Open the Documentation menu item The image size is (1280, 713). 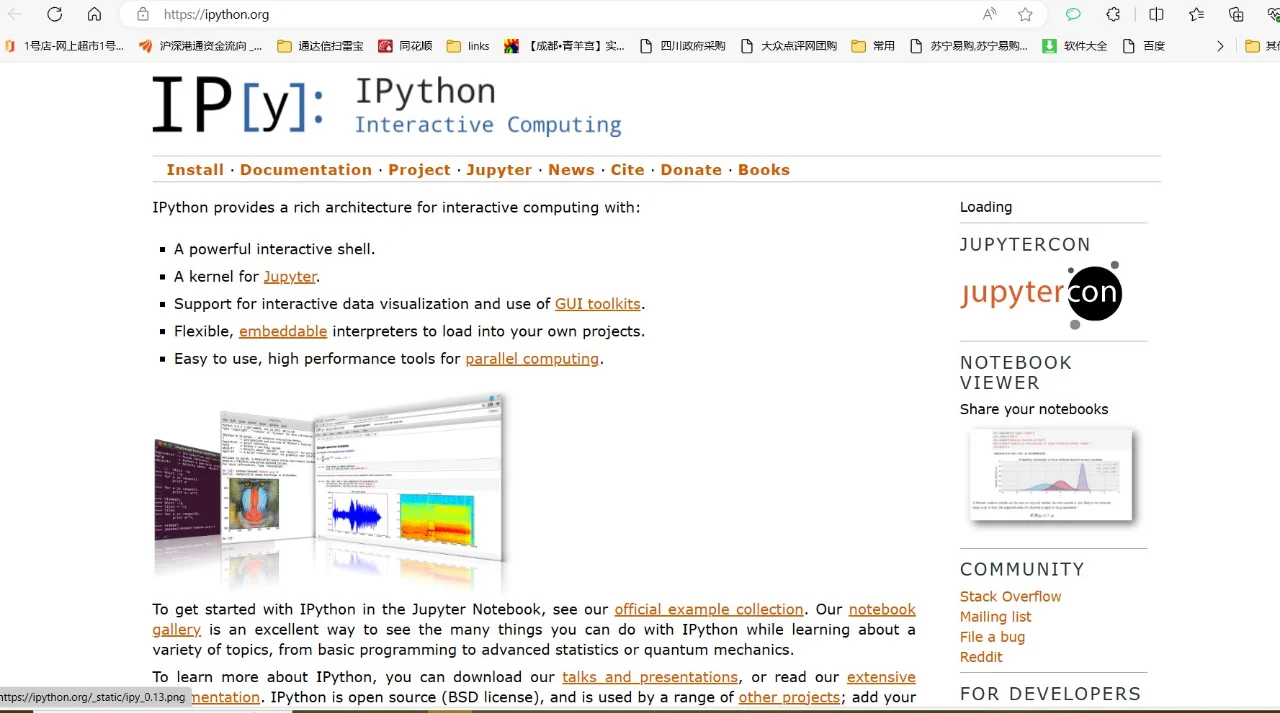[x=306, y=170]
